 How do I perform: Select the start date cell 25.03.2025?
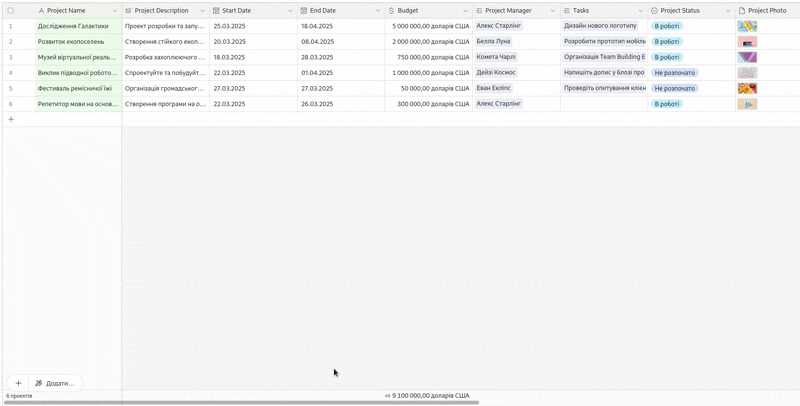(254, 26)
